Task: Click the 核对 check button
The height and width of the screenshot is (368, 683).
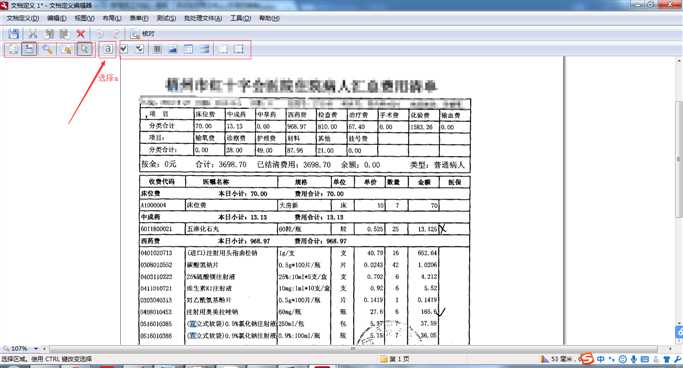Action: point(143,34)
